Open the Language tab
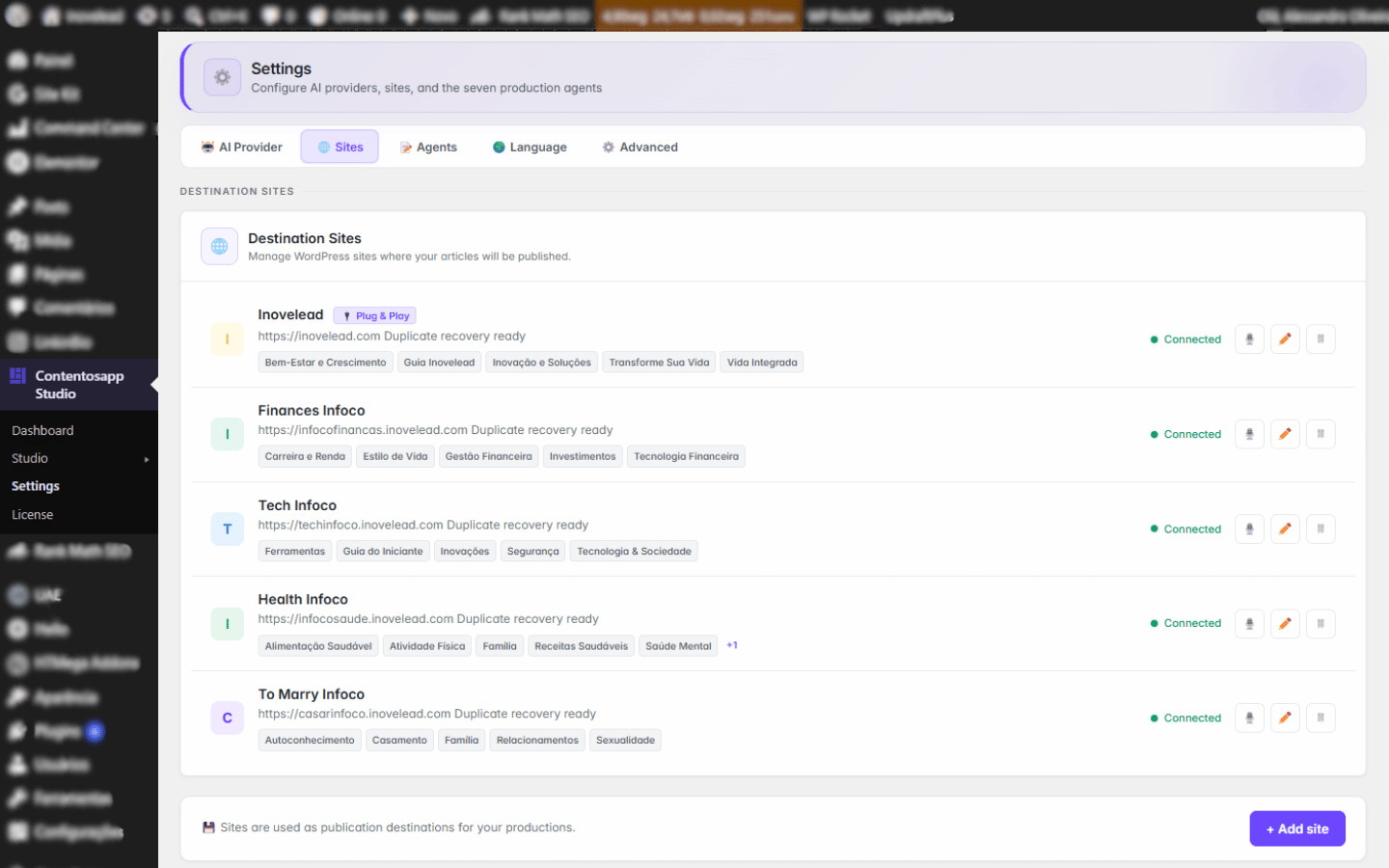 530,147
